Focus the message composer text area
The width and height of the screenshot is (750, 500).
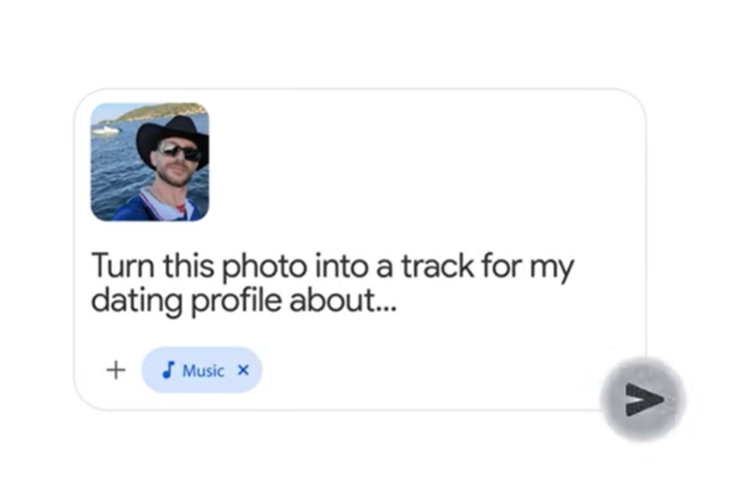coord(330,284)
